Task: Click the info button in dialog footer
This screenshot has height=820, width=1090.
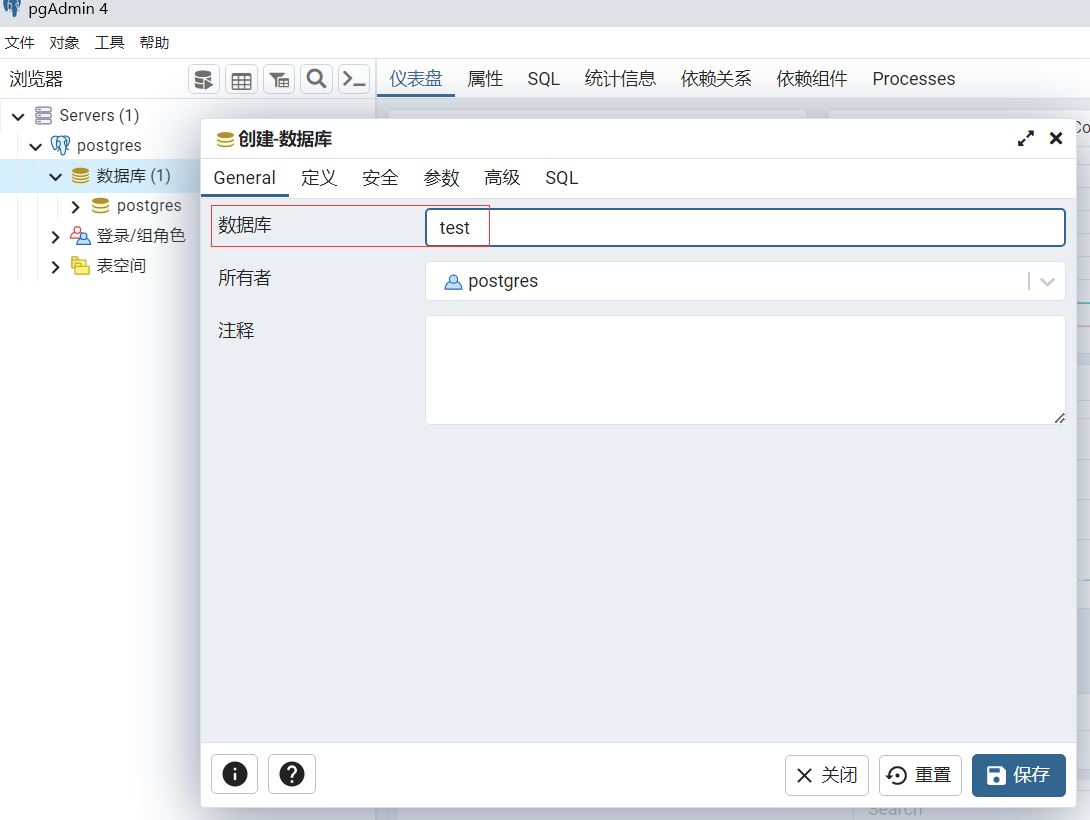Action: [x=234, y=774]
